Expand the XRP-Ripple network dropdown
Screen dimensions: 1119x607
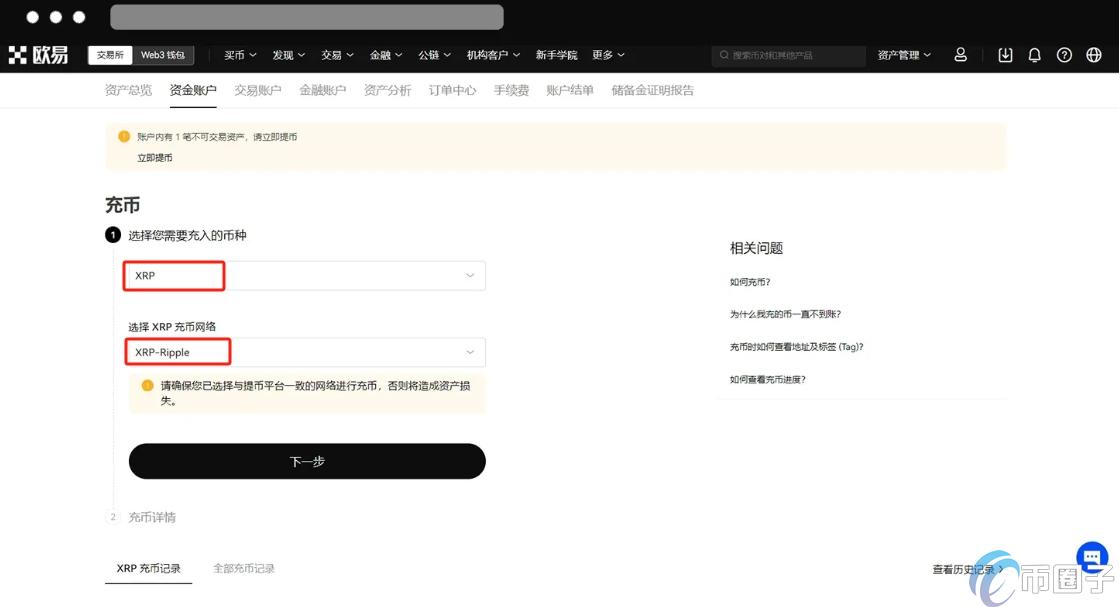305,352
